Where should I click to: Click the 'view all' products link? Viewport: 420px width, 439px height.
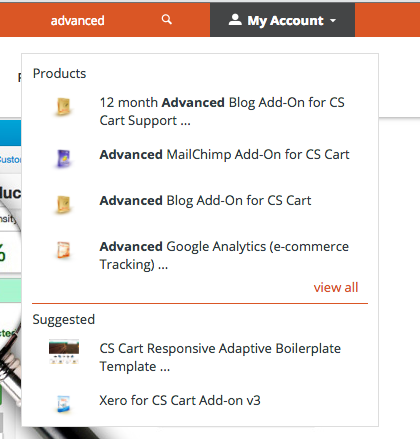coord(336,287)
